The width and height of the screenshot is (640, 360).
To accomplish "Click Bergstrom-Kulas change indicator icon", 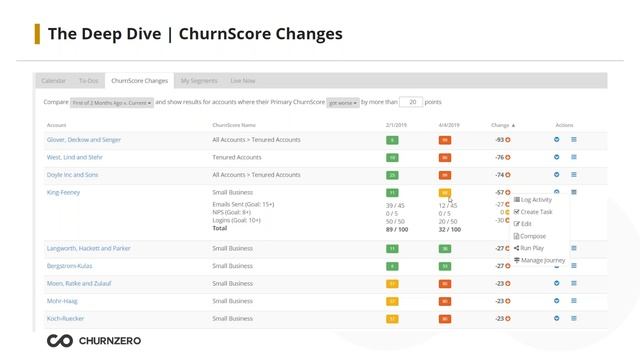I will tap(508, 266).
